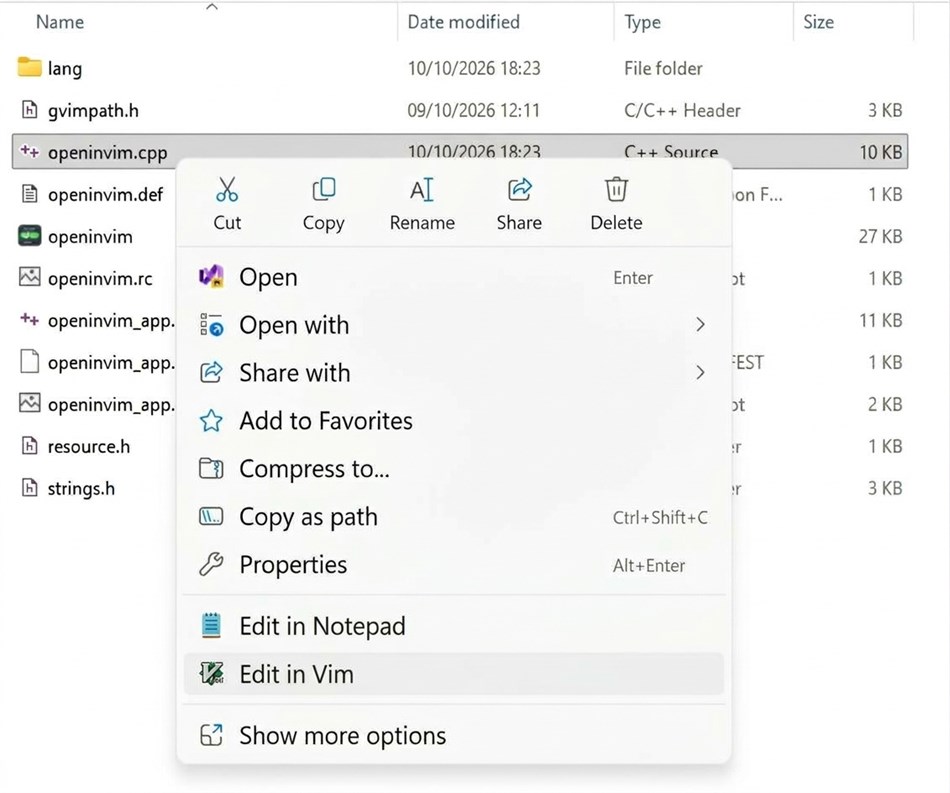The height and width of the screenshot is (793, 950).
Task: Click the Copy as path icon
Action: (x=211, y=517)
